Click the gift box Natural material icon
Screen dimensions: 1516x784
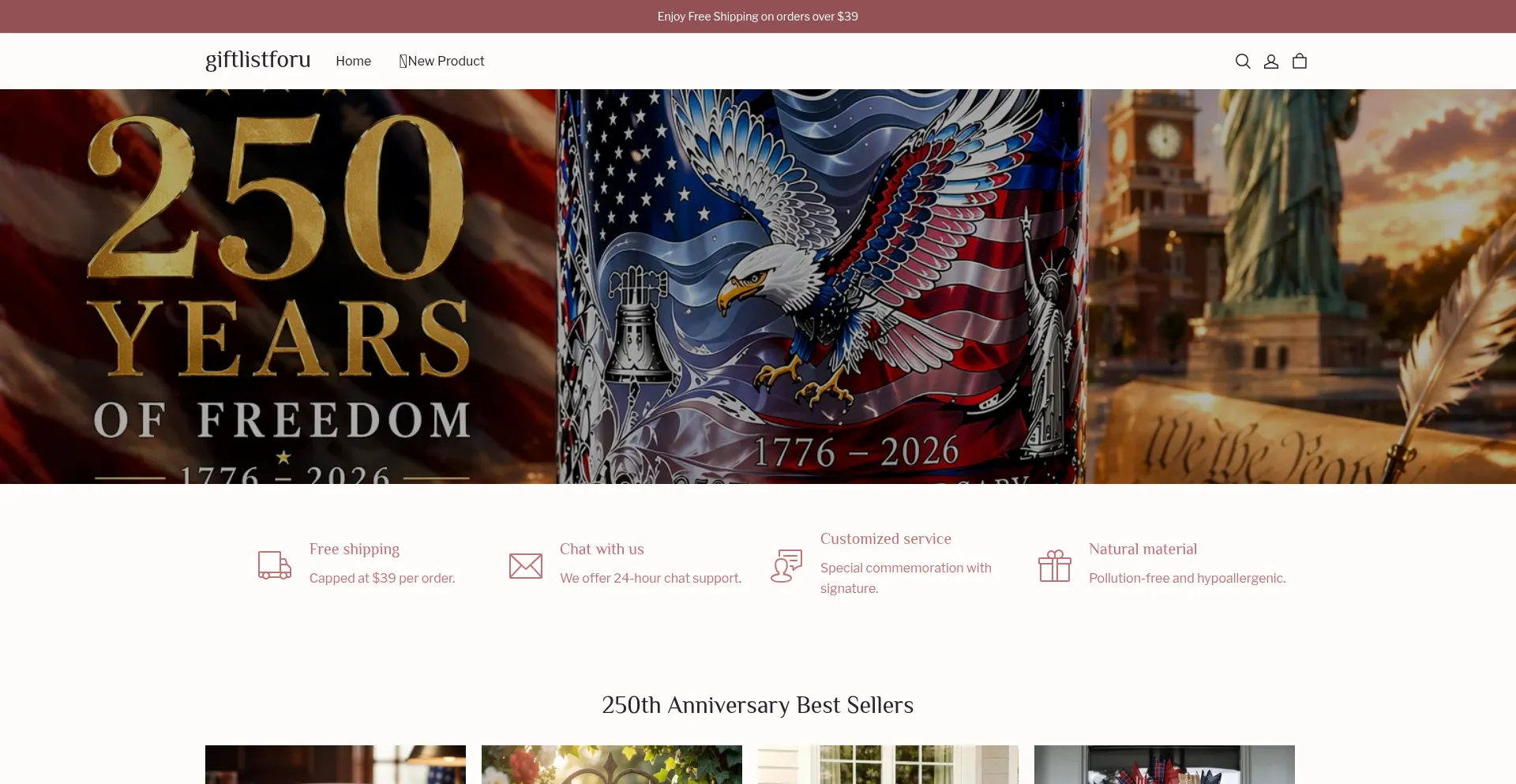point(1055,565)
